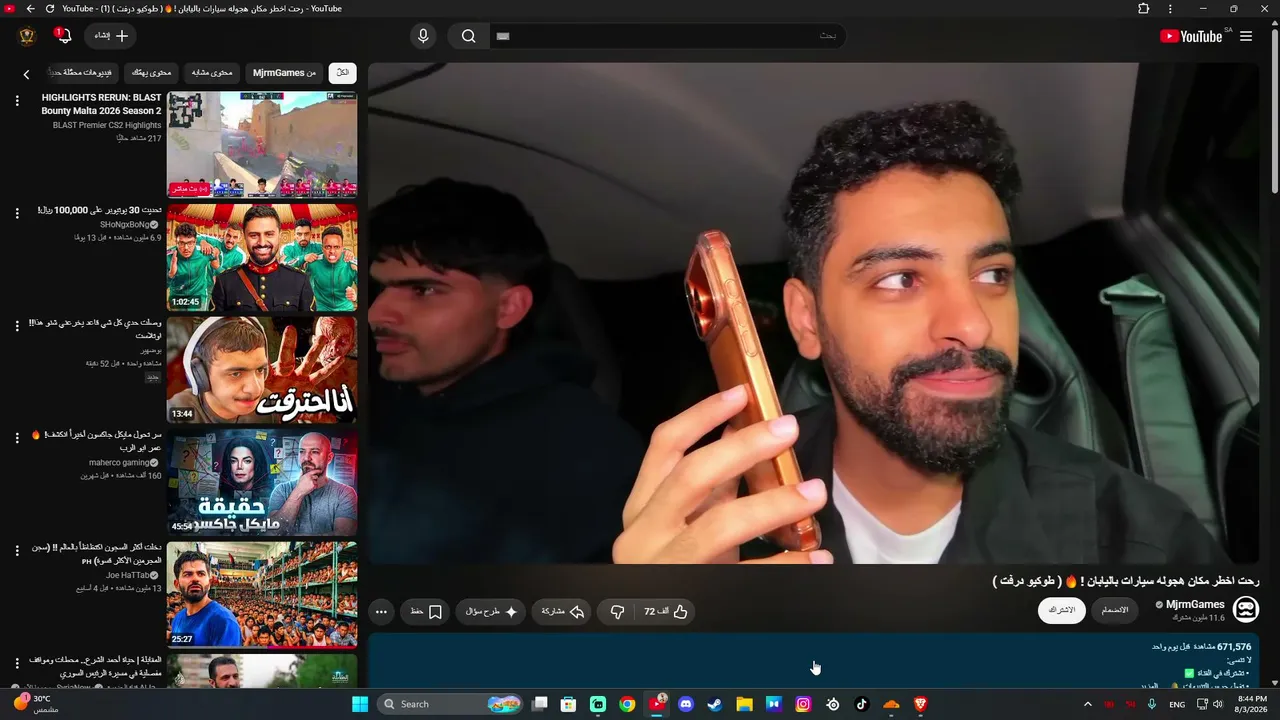This screenshot has width=1280, height=720.
Task: Open more actions under the video
Action: pos(381,611)
